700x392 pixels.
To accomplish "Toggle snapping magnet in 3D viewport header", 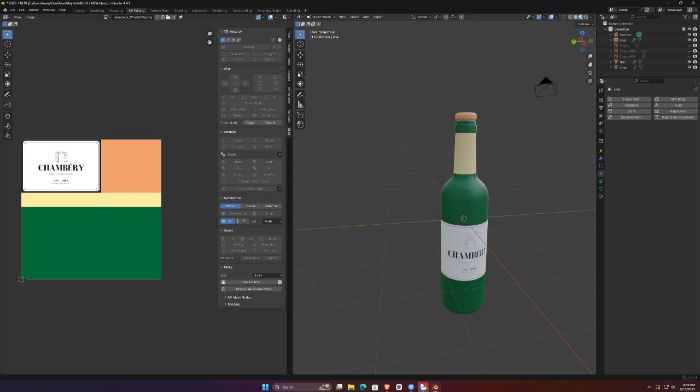I will (446, 17).
